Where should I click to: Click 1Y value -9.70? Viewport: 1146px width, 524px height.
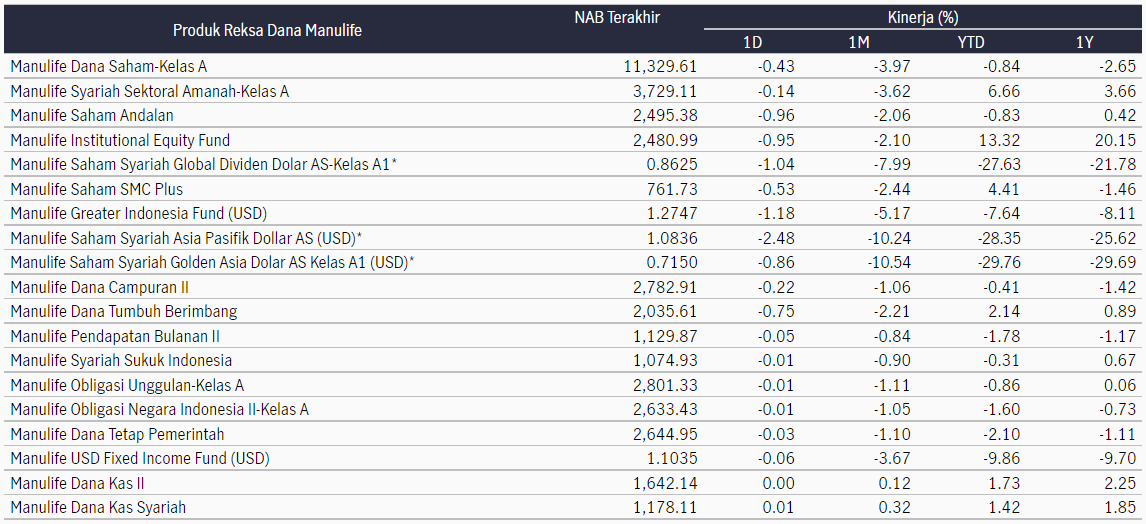coord(1115,459)
